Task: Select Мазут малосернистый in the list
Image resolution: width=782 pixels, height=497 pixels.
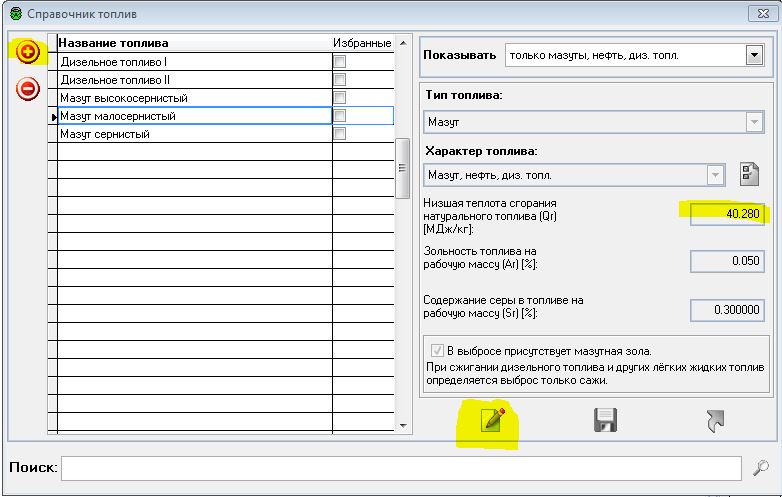Action: (190, 116)
